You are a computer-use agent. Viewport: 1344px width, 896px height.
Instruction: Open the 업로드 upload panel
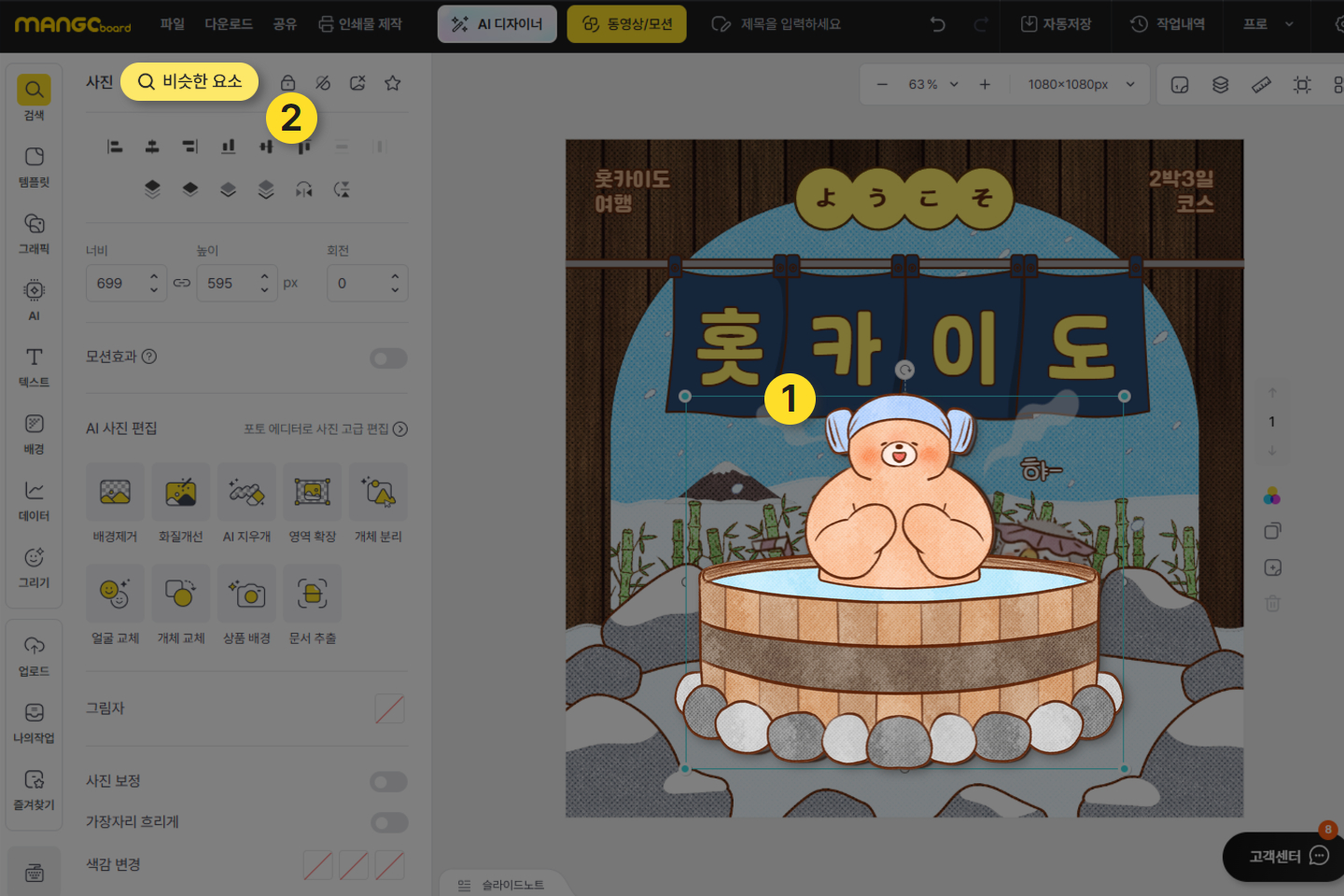pos(34,655)
